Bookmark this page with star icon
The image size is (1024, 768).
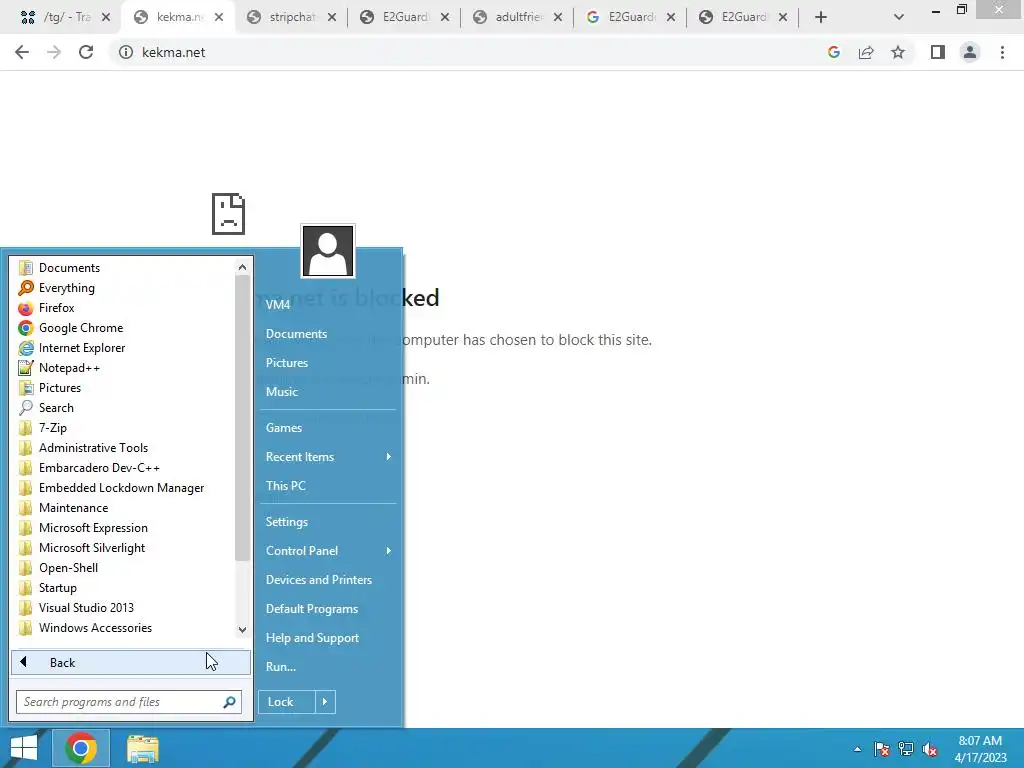(898, 52)
